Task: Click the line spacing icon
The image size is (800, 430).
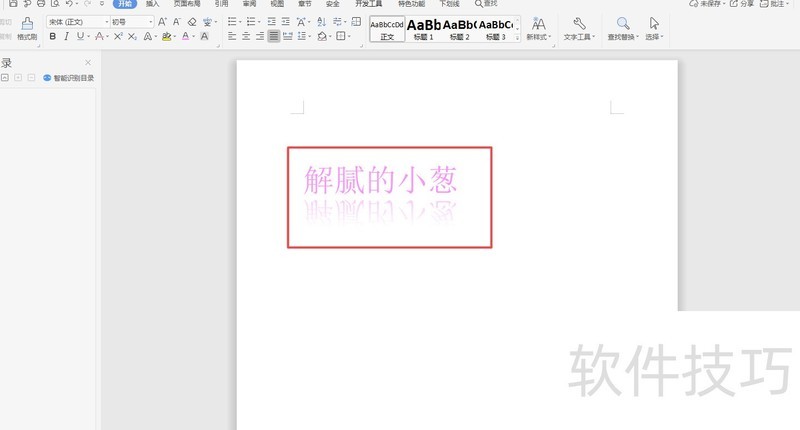Action: [x=302, y=36]
